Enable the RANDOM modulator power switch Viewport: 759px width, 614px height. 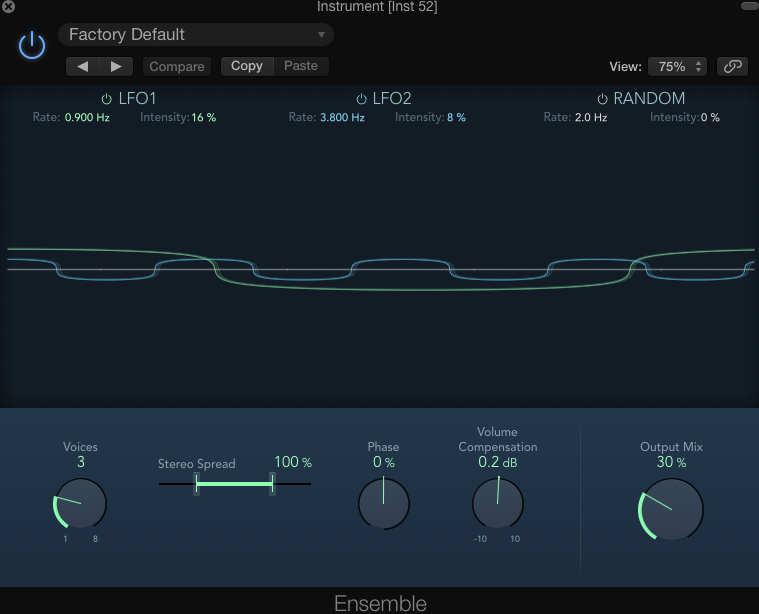602,99
